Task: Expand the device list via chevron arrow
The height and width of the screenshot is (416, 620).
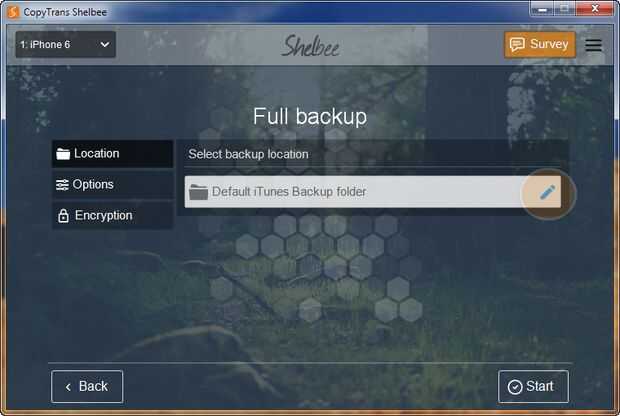Action: point(105,45)
